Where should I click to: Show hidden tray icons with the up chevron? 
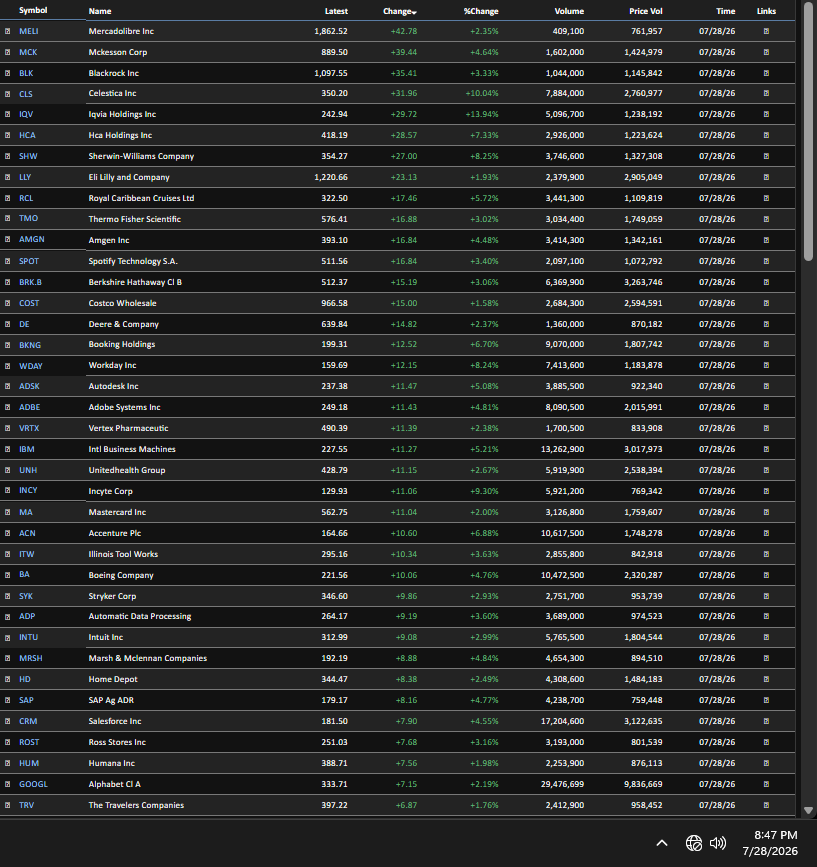coord(662,843)
